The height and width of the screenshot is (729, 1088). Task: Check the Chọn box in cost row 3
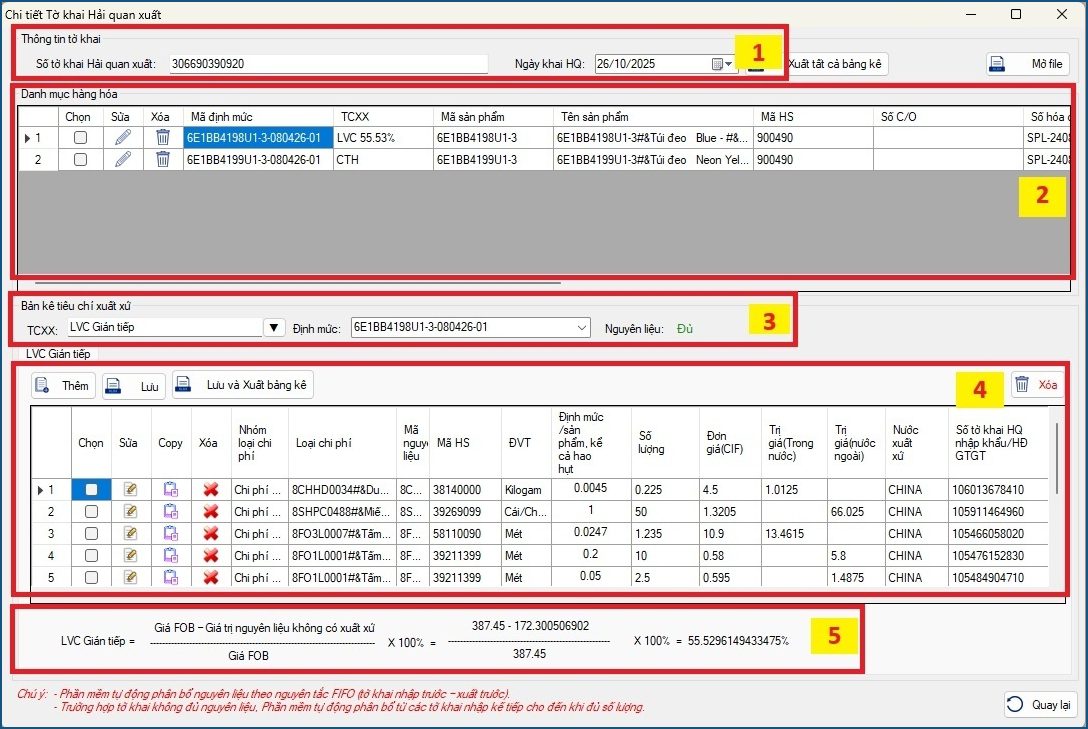[x=92, y=534]
